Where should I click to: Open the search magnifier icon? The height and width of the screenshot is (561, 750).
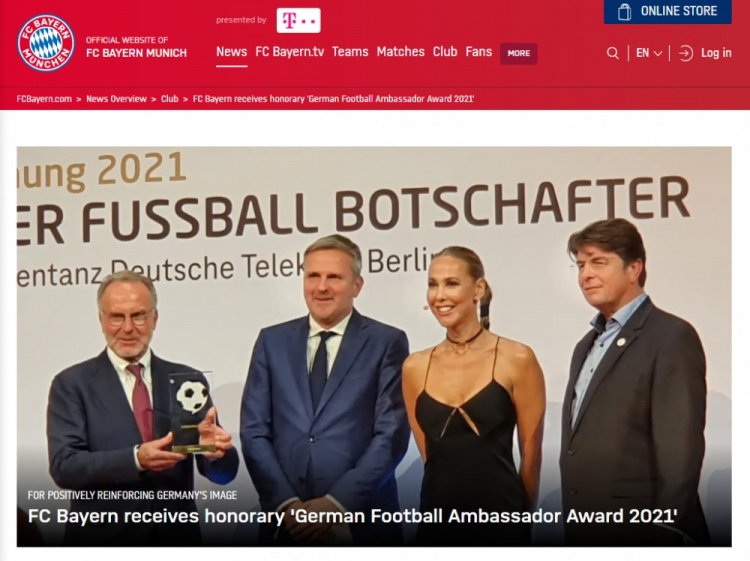[613, 53]
